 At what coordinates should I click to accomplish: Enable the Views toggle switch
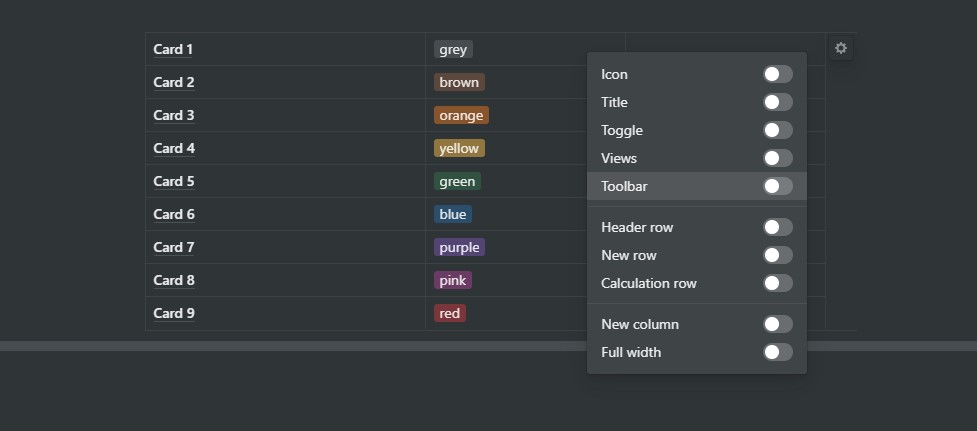coord(778,158)
